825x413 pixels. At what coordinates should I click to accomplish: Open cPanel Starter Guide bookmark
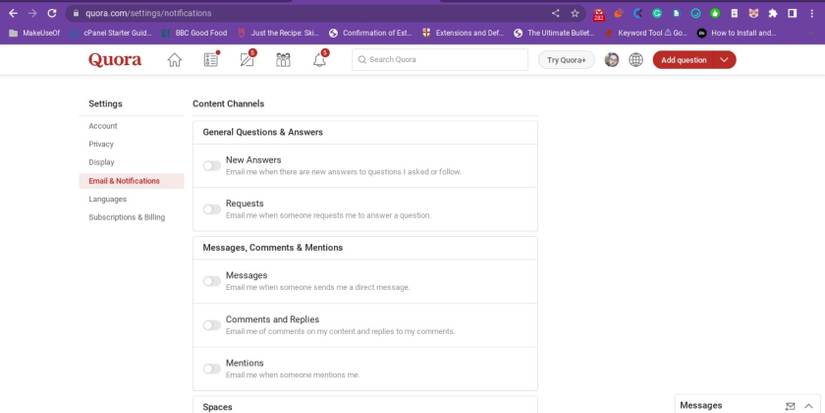click(112, 33)
